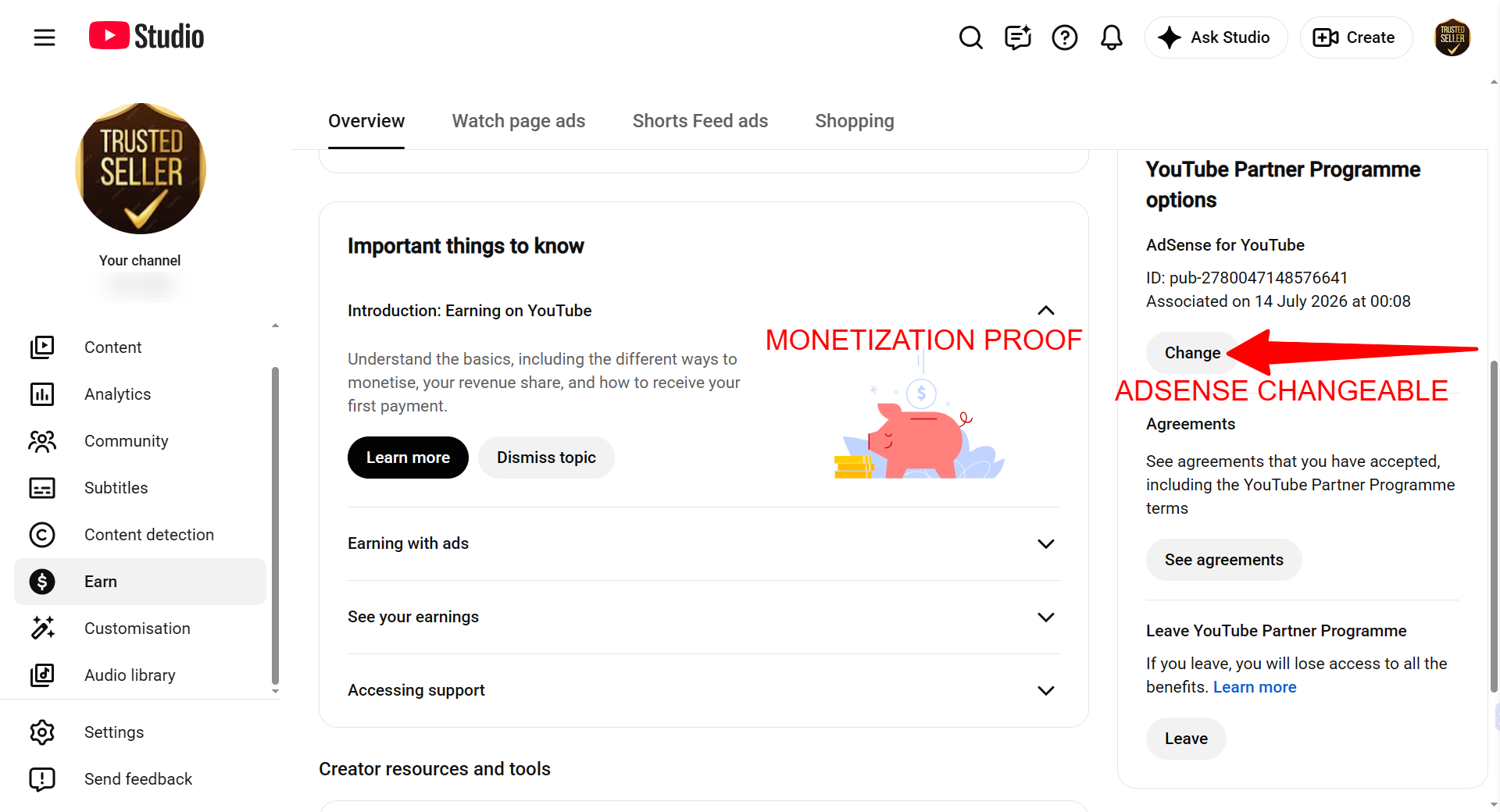Click the Ask Studio sparkle button

1216,37
